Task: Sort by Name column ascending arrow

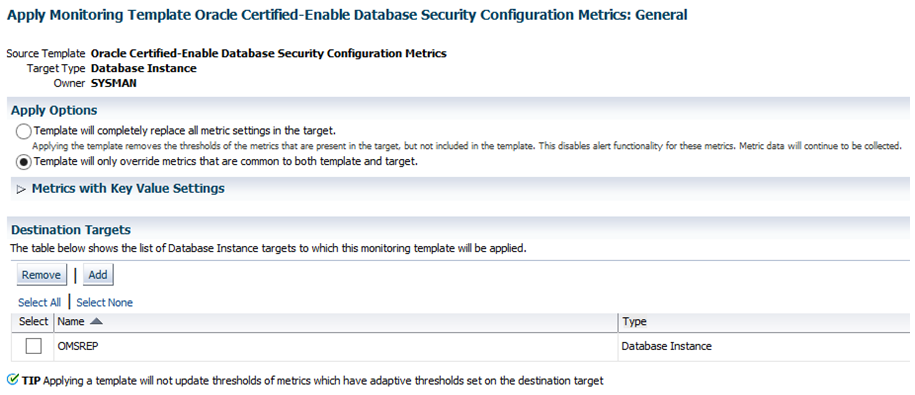Action: click(x=97, y=321)
